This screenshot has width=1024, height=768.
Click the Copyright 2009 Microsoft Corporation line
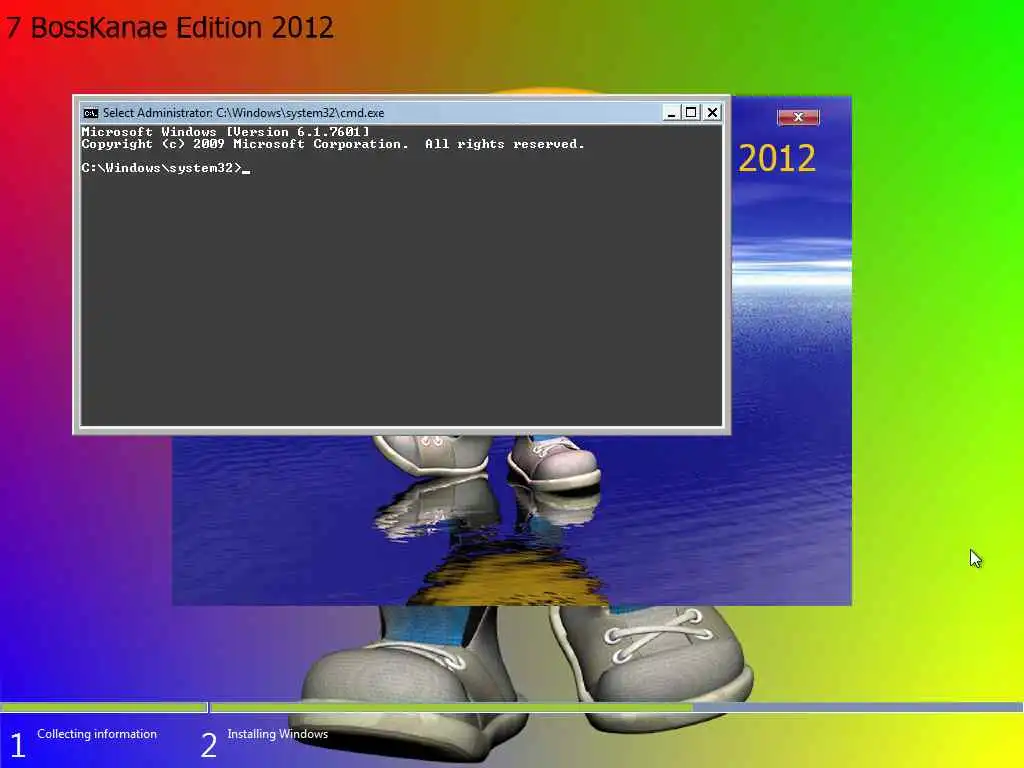pyautogui.click(x=332, y=144)
